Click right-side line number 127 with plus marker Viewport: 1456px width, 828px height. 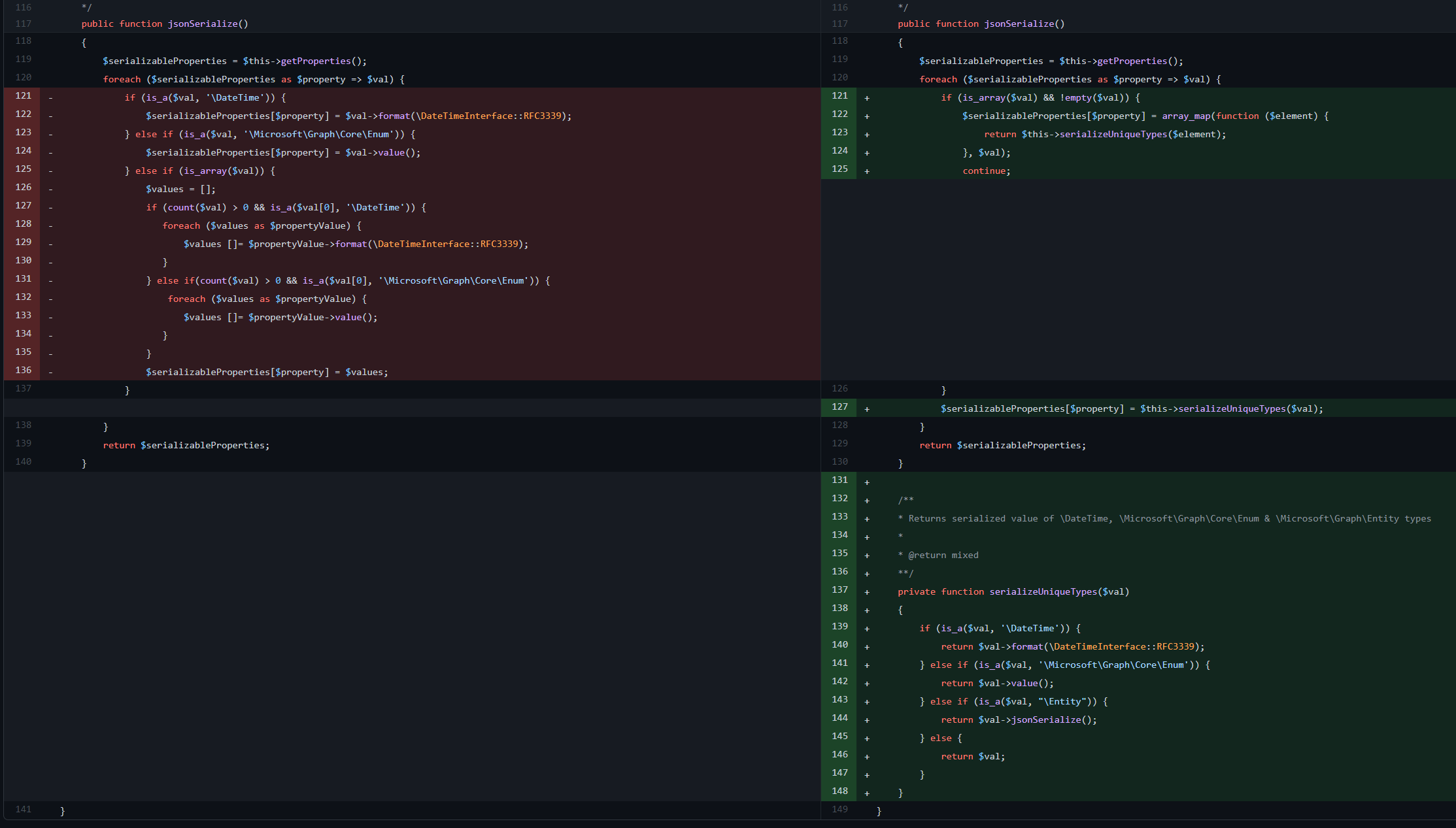point(839,407)
